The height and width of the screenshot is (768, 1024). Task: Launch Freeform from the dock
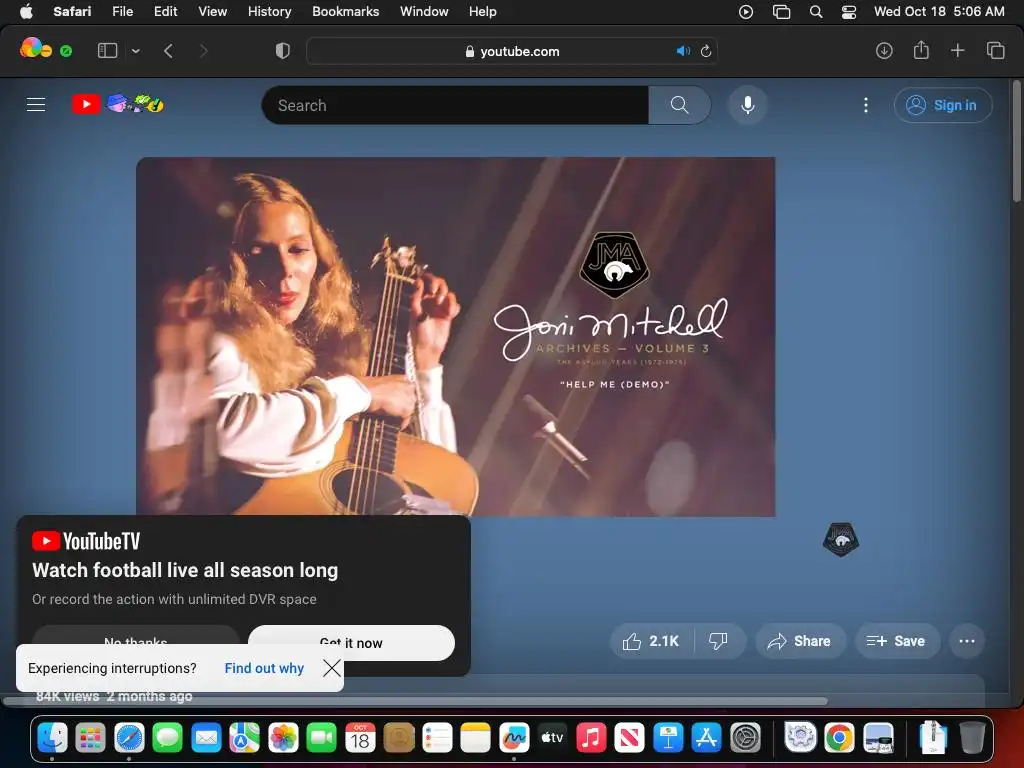tap(514, 738)
